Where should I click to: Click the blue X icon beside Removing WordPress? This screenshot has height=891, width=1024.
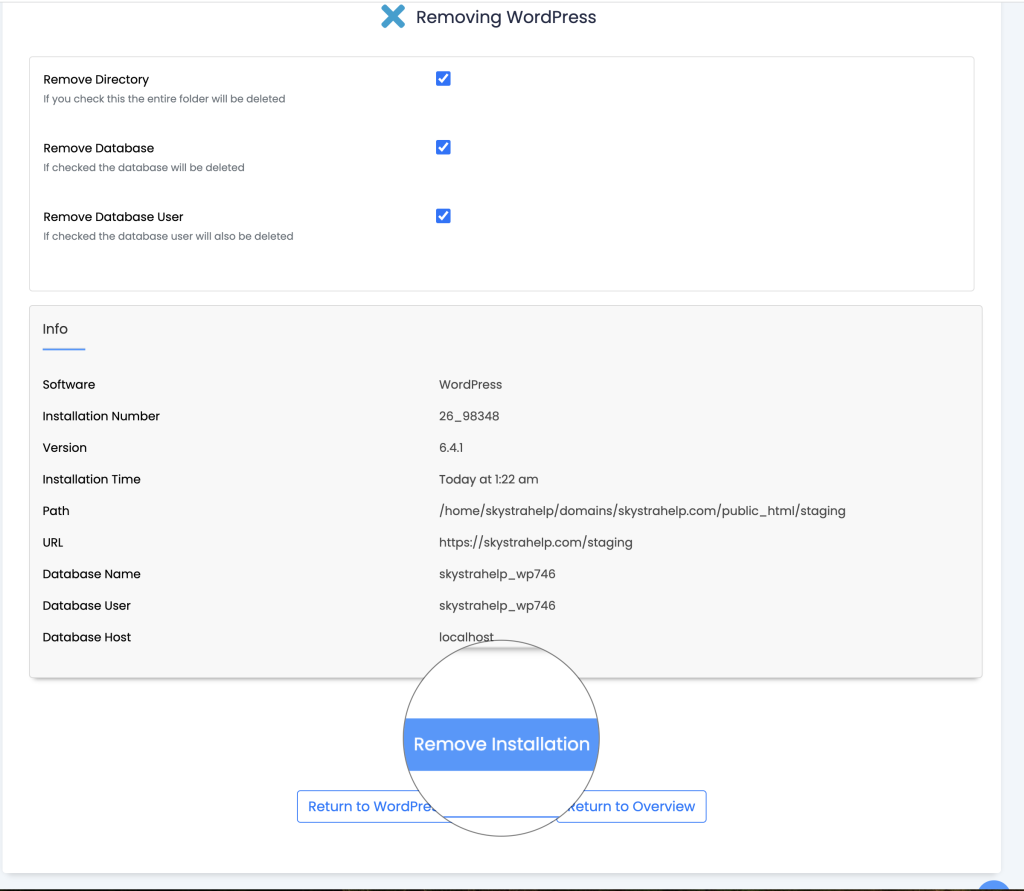[393, 17]
